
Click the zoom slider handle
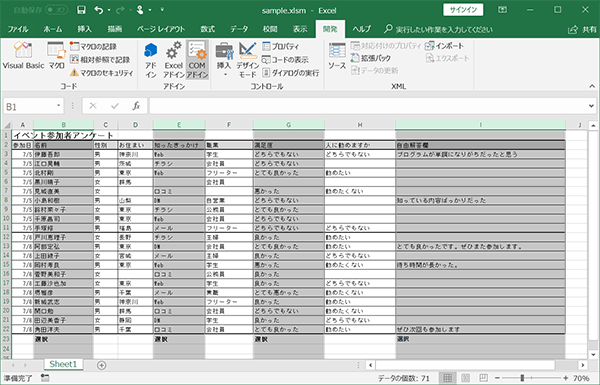pyautogui.click(x=522, y=378)
